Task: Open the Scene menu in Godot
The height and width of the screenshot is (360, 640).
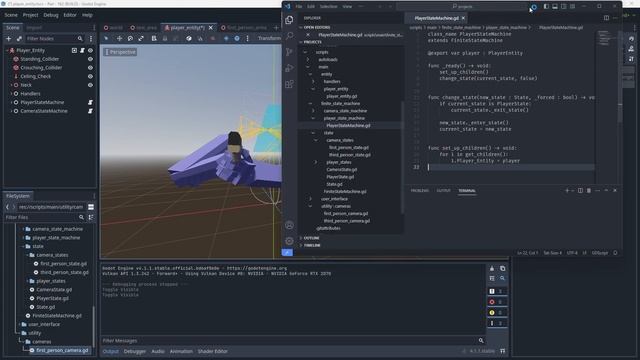Action: point(11,15)
